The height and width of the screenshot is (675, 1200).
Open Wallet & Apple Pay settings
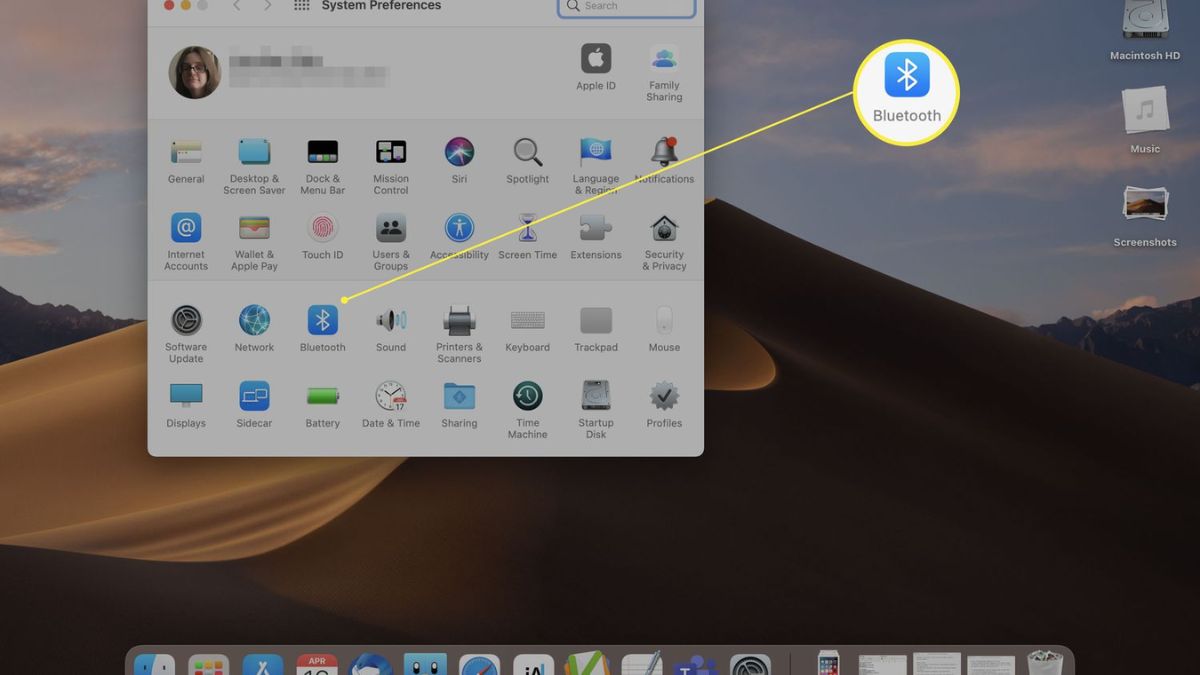click(x=254, y=228)
